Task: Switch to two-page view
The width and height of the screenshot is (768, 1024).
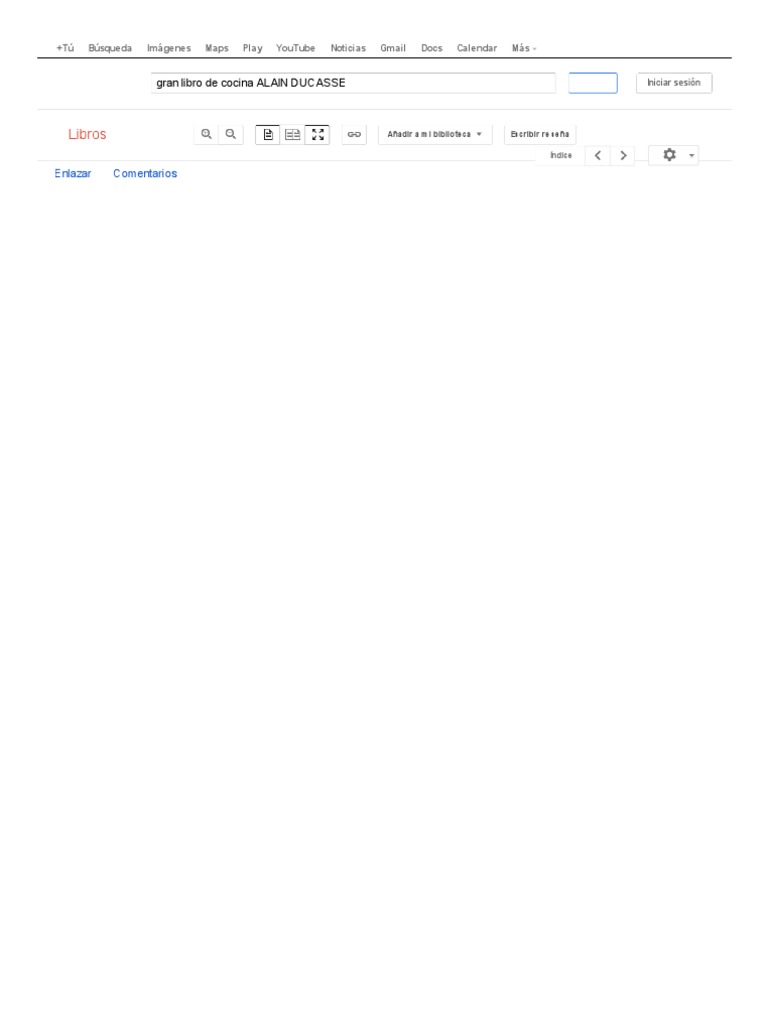Action: click(x=293, y=135)
